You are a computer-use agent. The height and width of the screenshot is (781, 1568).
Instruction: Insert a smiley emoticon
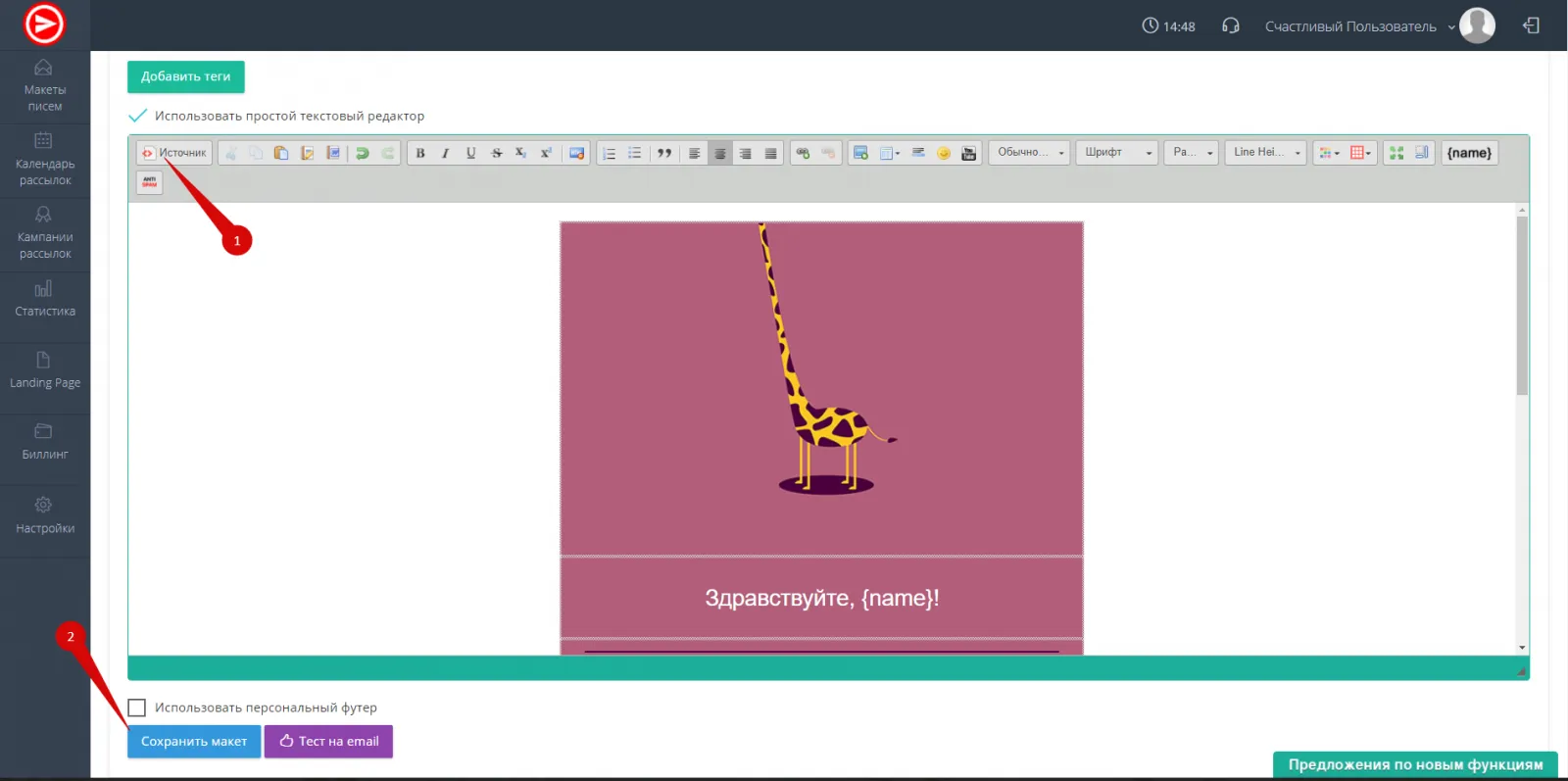click(944, 153)
